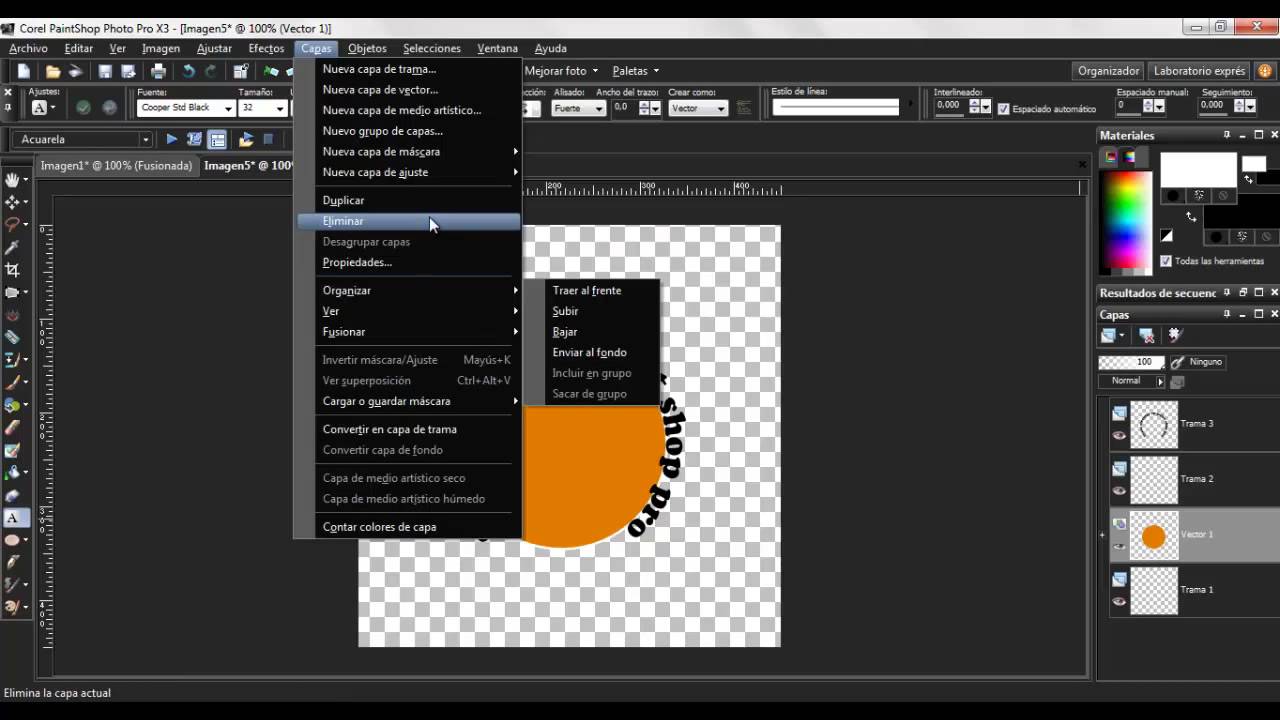Screen dimensions: 1280x720
Task: Swap foreground and background materials
Action: pyautogui.click(x=1192, y=216)
